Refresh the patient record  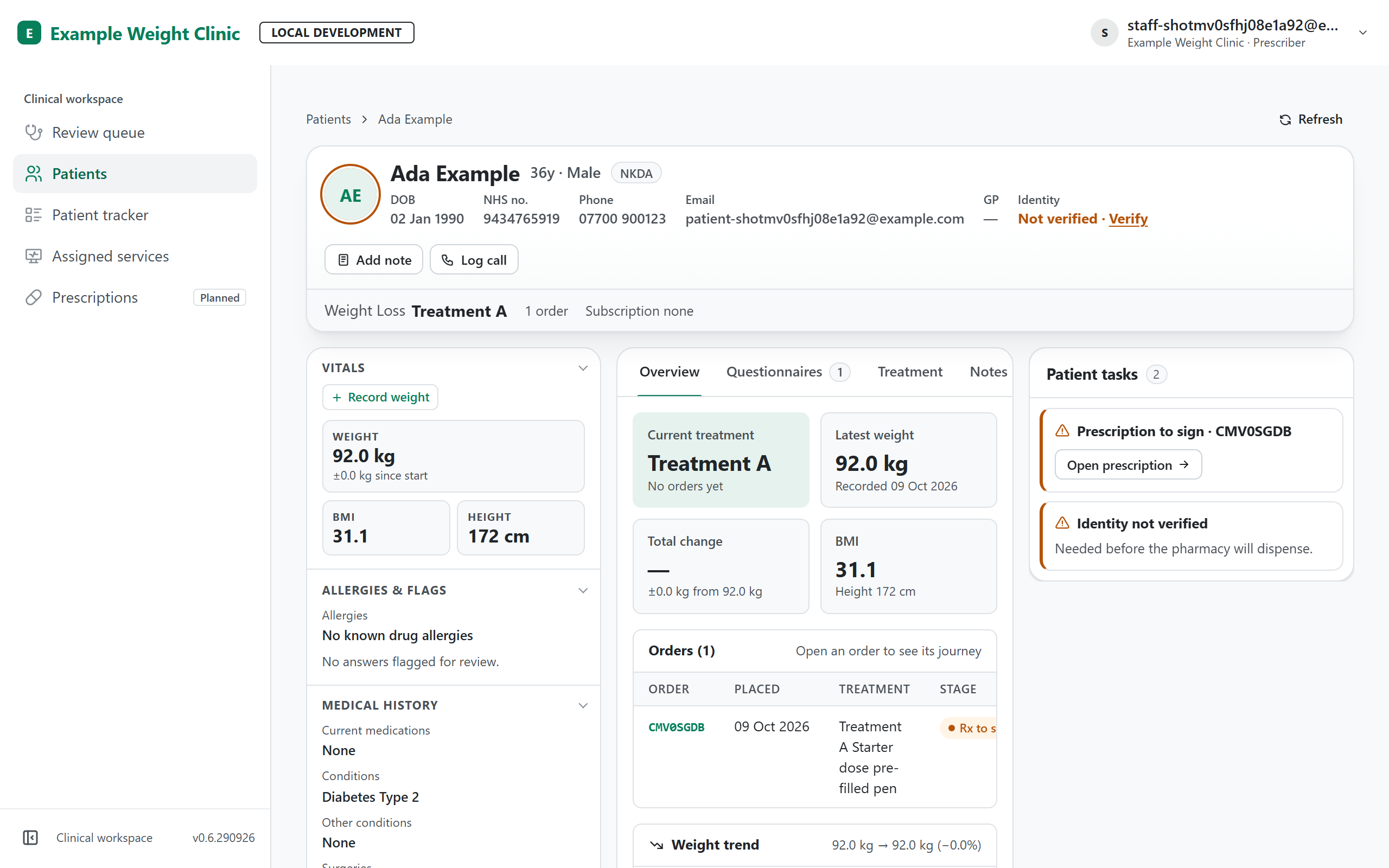tap(1311, 119)
